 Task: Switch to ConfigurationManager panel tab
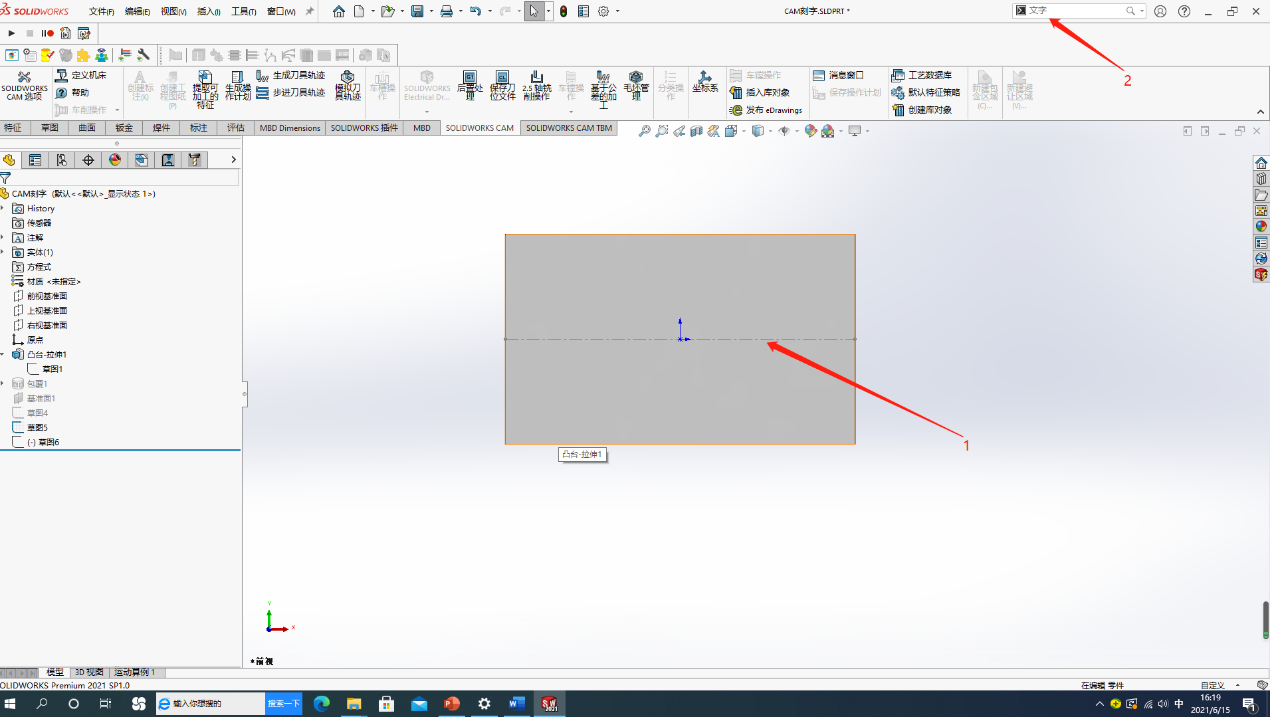click(x=62, y=160)
